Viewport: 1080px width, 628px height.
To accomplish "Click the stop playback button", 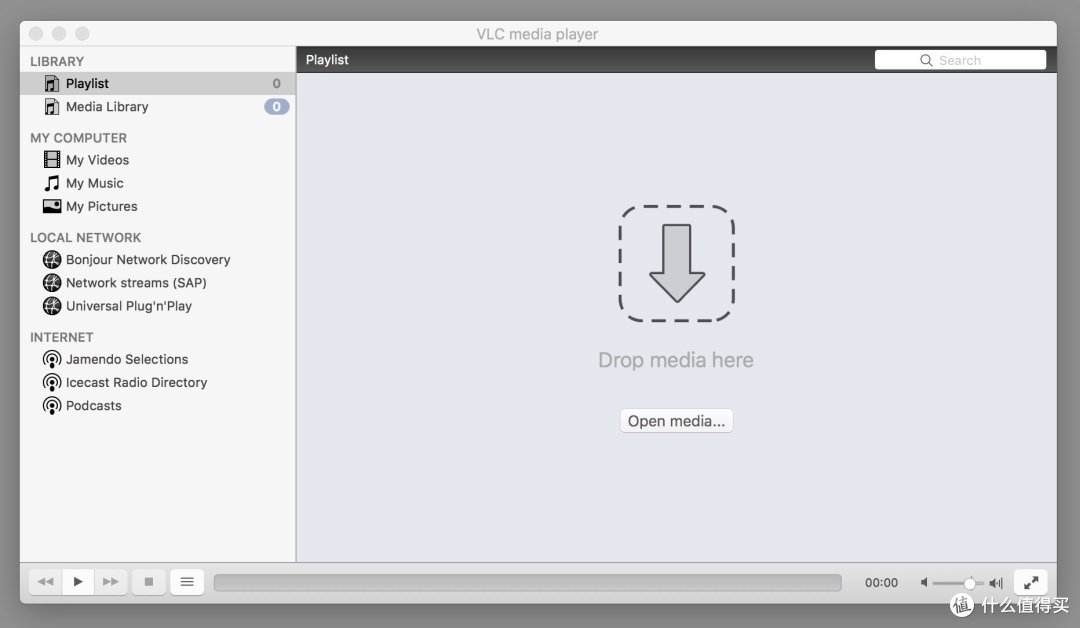I will pos(149,582).
